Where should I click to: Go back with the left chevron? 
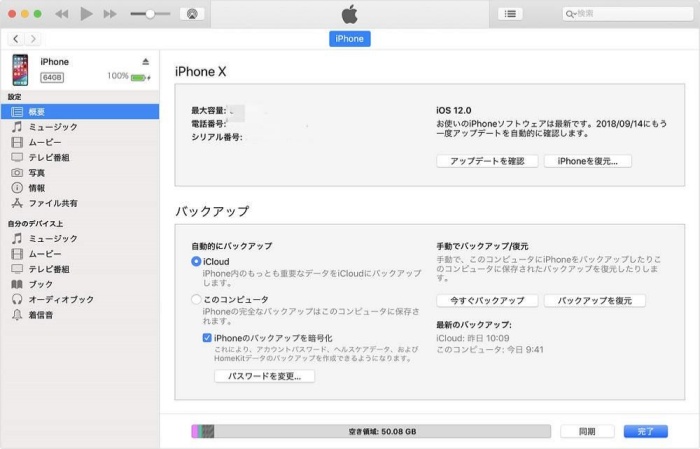16,39
